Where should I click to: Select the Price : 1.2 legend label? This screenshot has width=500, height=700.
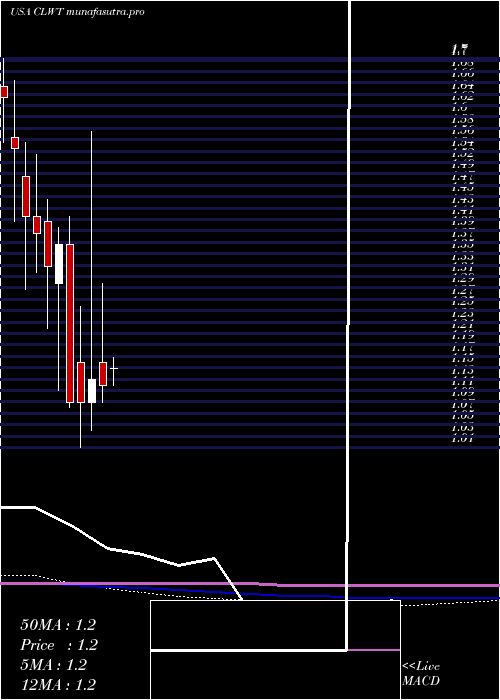pyautogui.click(x=59, y=645)
